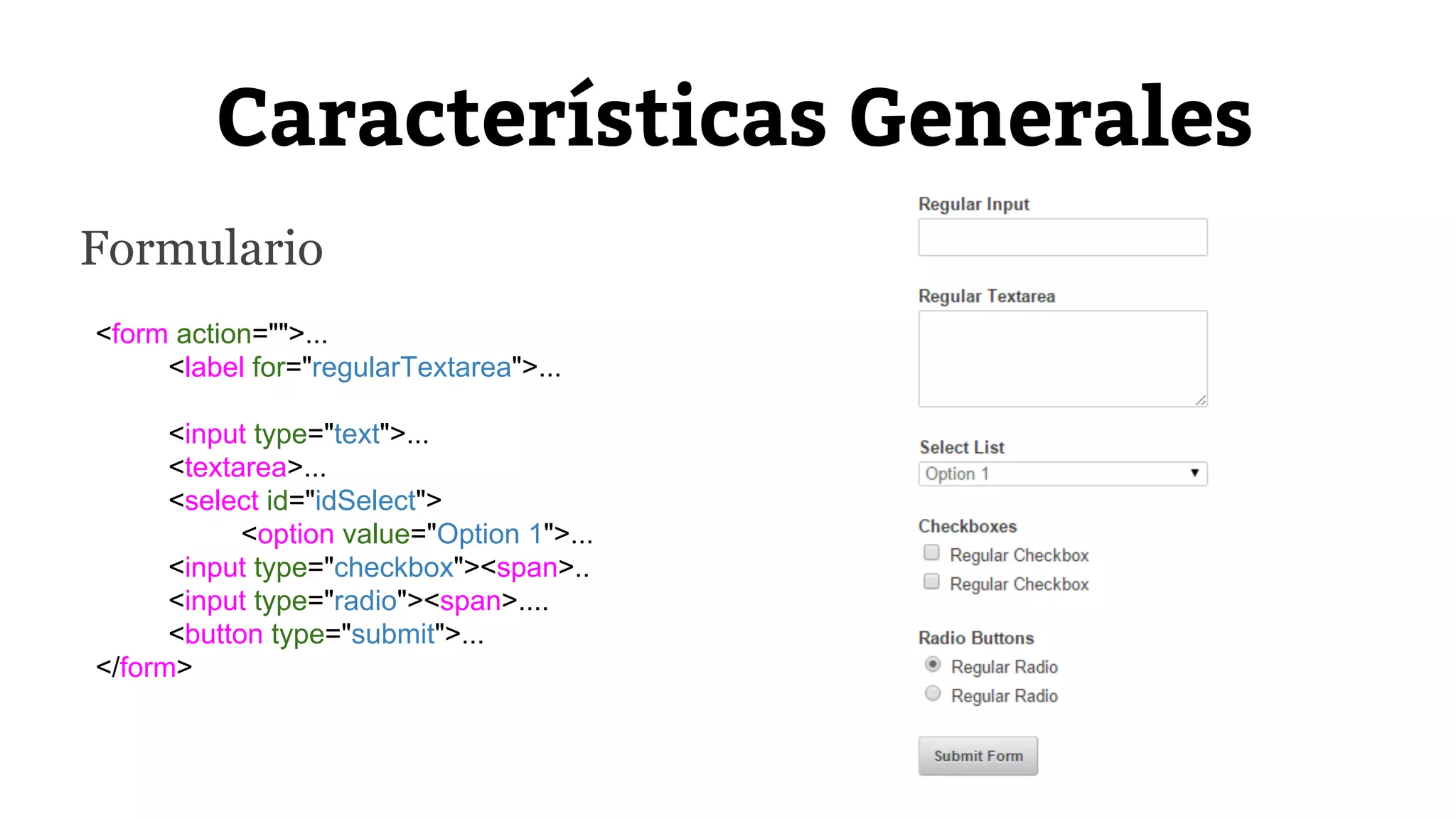Click inside the Regular Textarea box
This screenshot has height=819, width=1456.
[x=1062, y=358]
